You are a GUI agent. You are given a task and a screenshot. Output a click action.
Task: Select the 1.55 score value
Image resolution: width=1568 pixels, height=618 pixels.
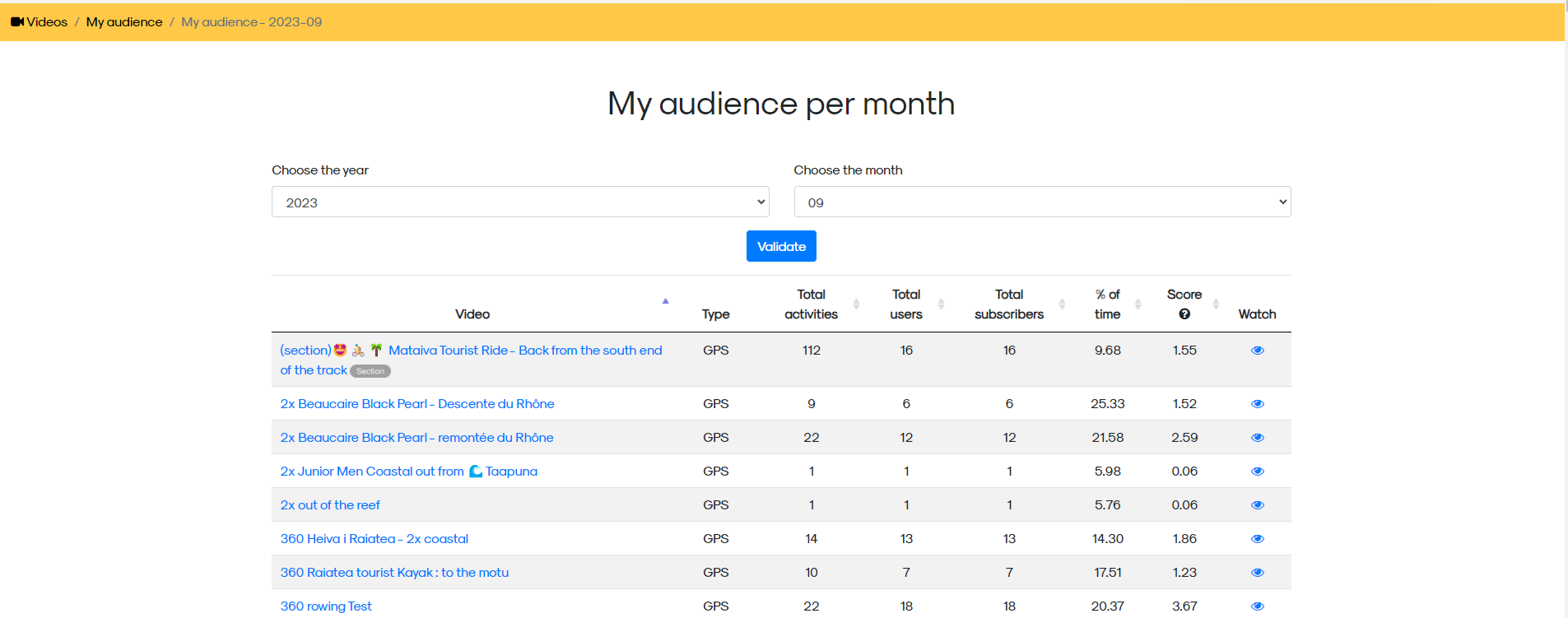click(1184, 351)
